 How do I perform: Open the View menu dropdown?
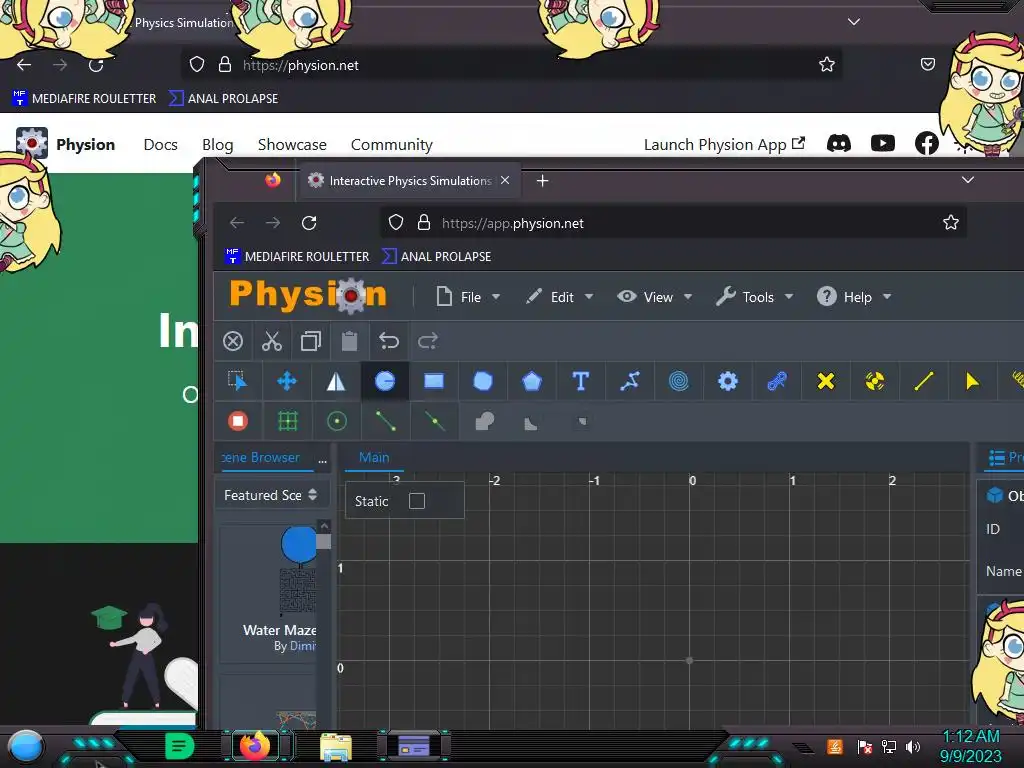pos(654,297)
